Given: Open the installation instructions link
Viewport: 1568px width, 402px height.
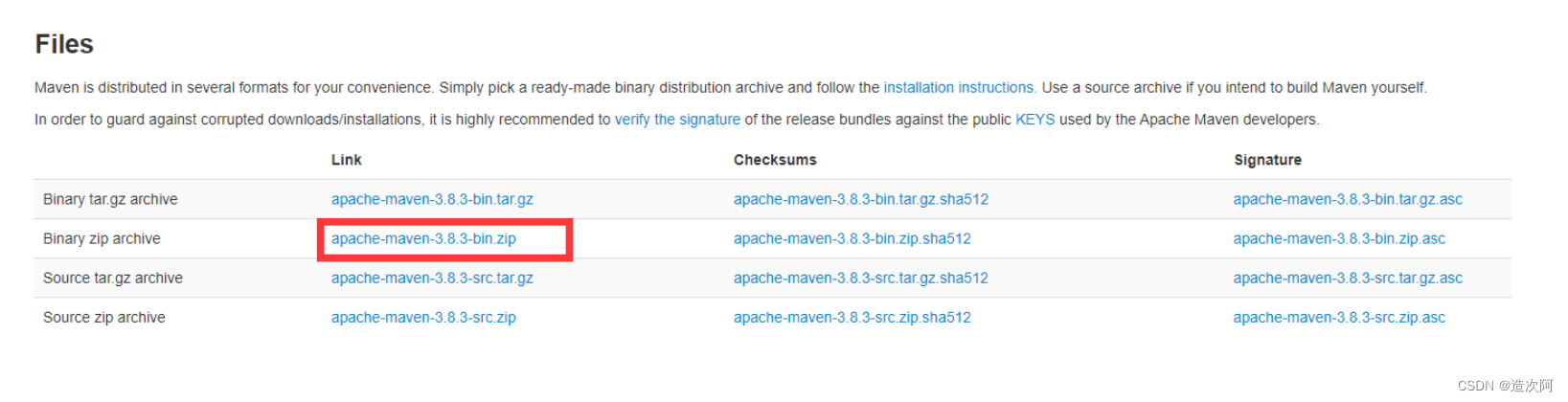Looking at the screenshot, I should 958,87.
